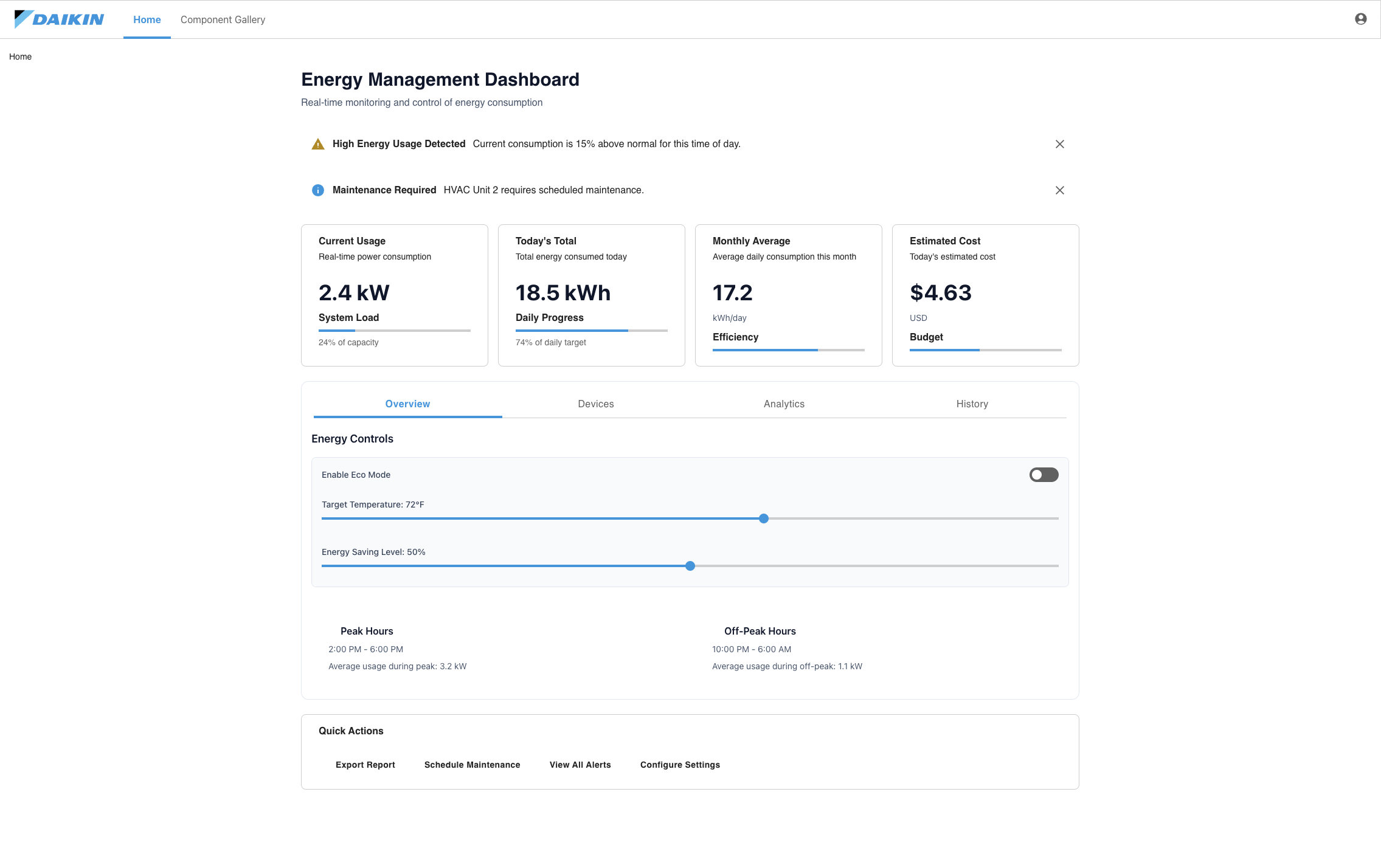This screenshot has height=868, width=1381.
Task: Navigate to the Component Gallery
Action: tap(223, 19)
